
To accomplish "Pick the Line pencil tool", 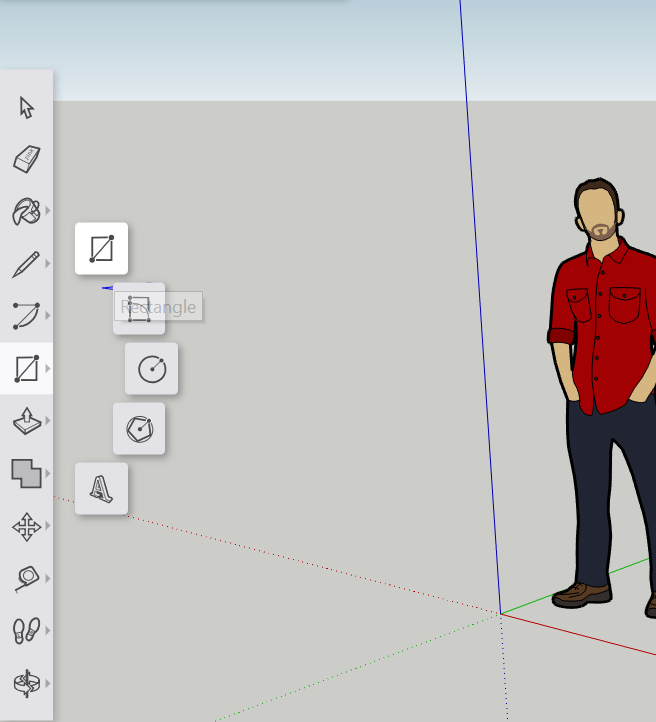I will tap(26, 264).
